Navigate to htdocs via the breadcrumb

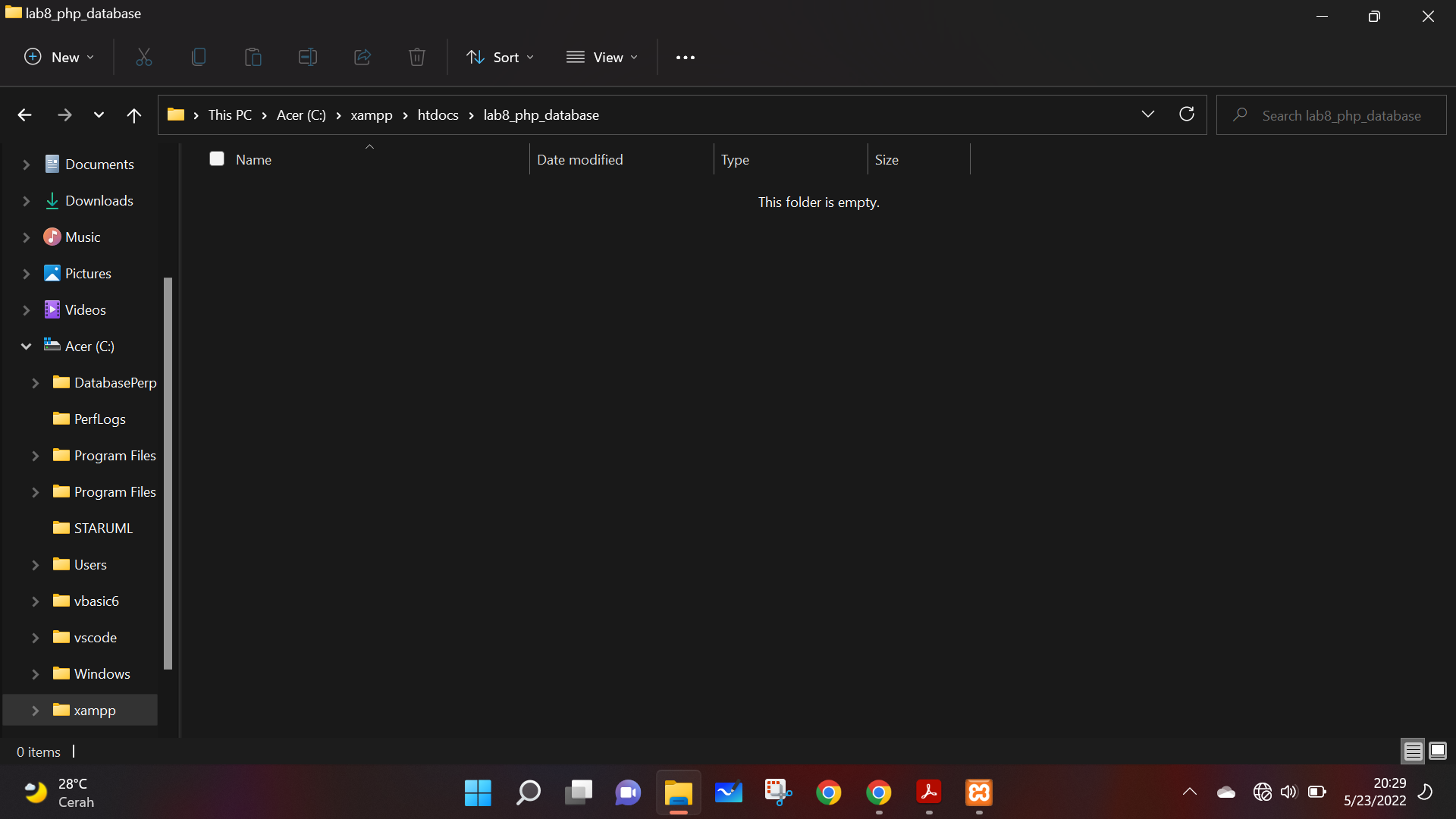(x=438, y=115)
